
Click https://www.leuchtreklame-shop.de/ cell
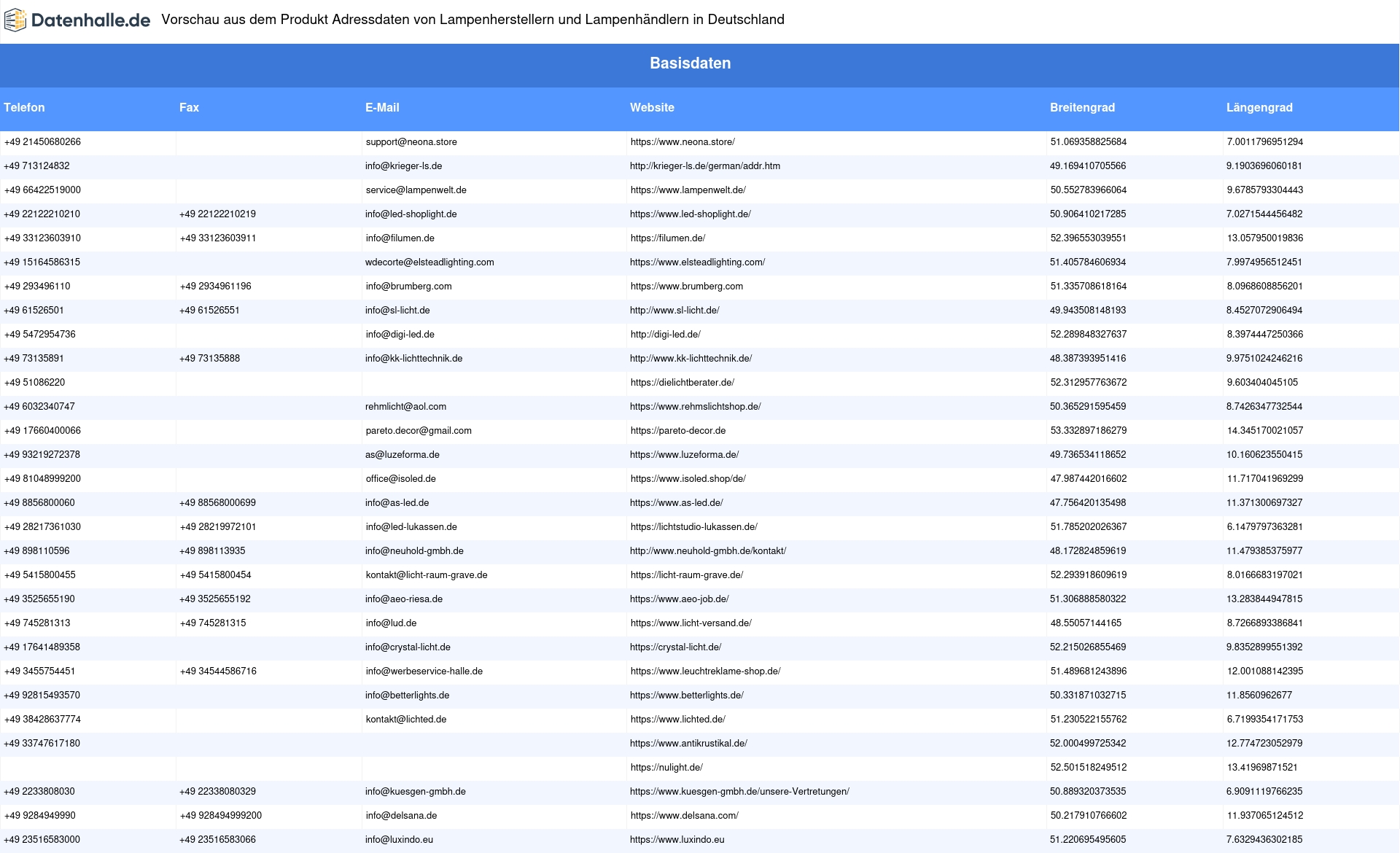tap(706, 671)
